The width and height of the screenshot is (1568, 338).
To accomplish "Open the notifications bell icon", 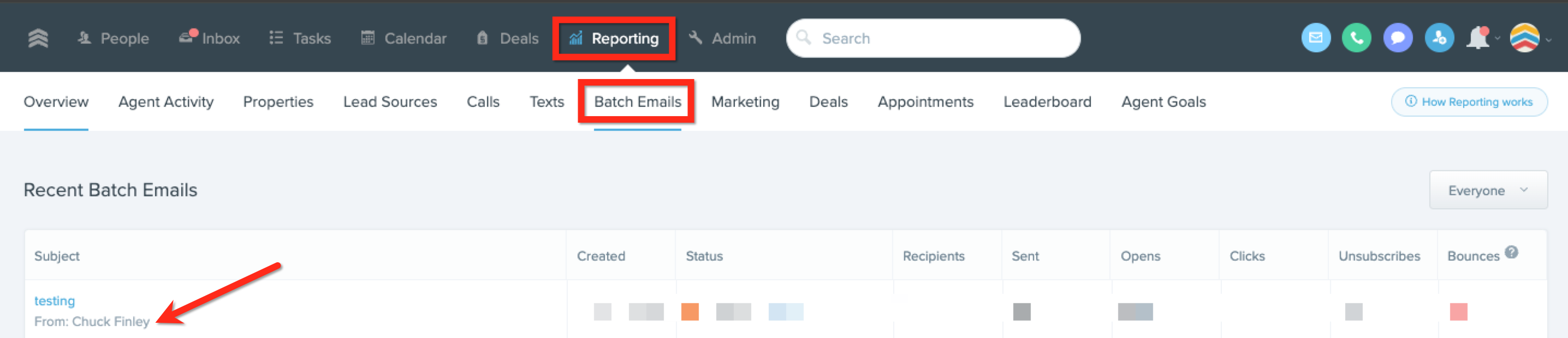I will [x=1478, y=38].
